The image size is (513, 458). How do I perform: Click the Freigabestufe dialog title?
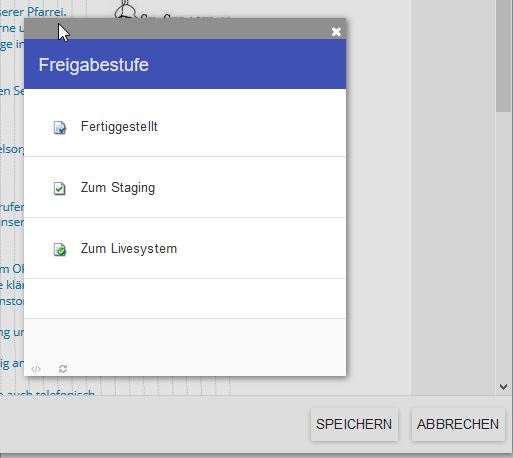point(94,65)
